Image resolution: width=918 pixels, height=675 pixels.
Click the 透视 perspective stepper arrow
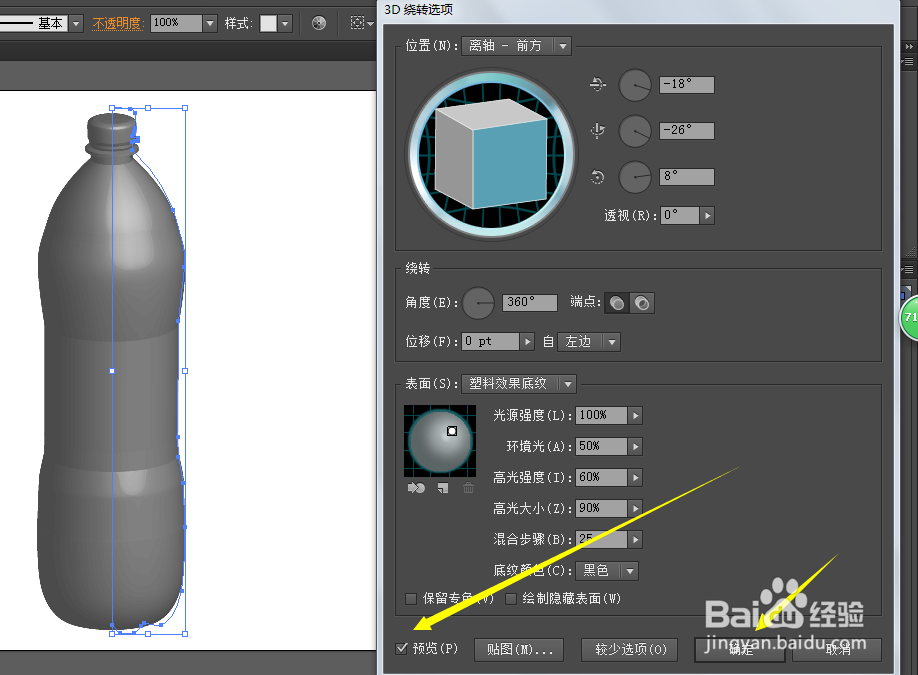(707, 214)
